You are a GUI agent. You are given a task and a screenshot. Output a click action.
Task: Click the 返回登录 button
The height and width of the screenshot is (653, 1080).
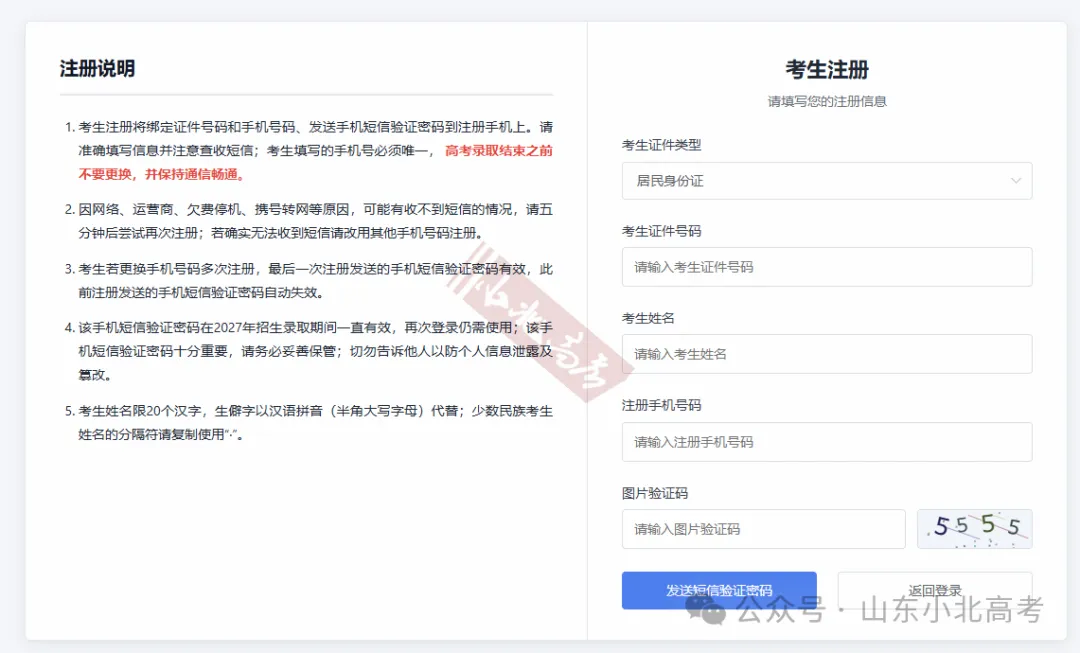(x=935, y=590)
